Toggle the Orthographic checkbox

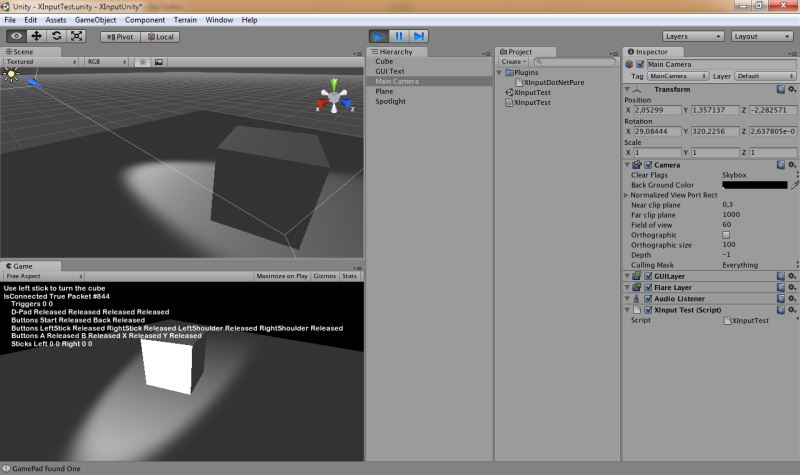(x=726, y=235)
